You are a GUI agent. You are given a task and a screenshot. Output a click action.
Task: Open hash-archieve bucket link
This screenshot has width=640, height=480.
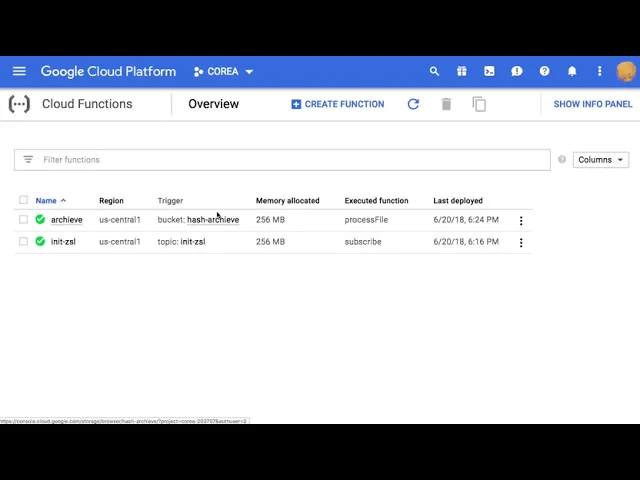(x=213, y=220)
